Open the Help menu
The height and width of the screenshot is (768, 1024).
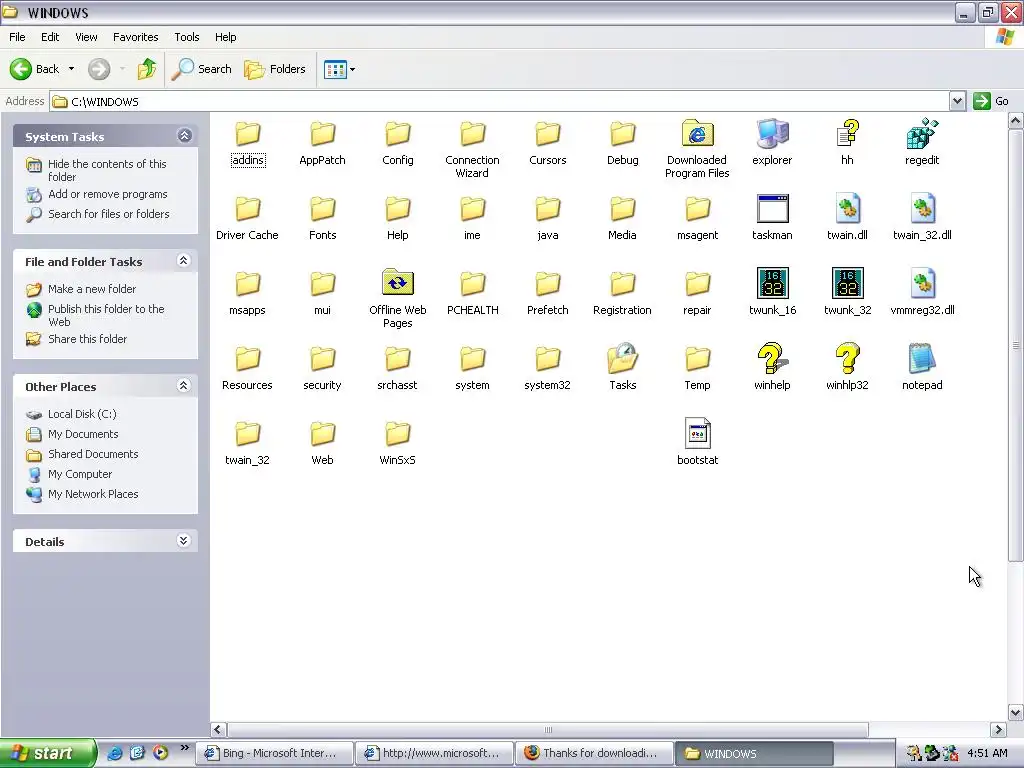225,37
